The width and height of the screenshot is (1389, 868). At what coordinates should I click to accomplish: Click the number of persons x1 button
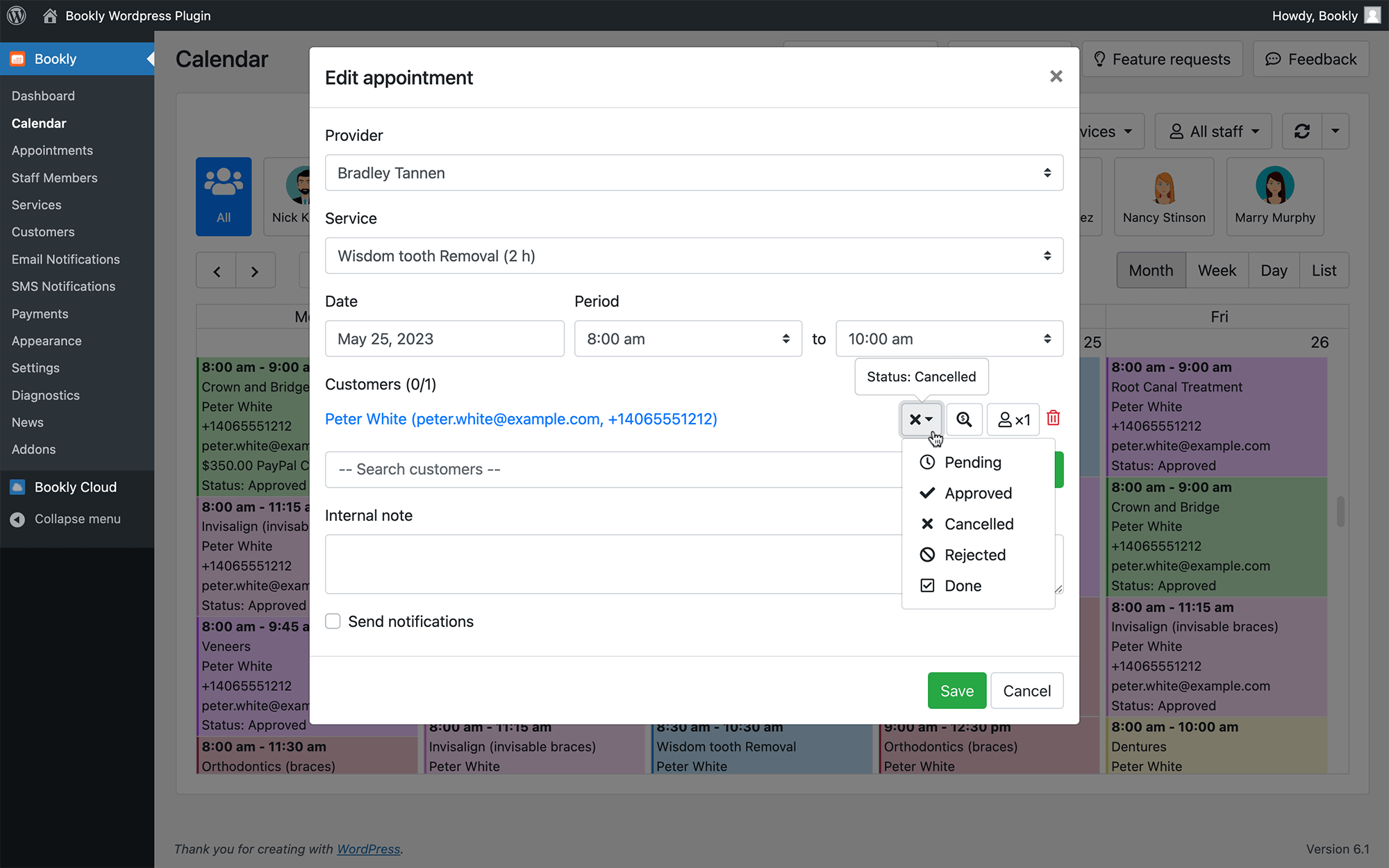[x=1013, y=419]
